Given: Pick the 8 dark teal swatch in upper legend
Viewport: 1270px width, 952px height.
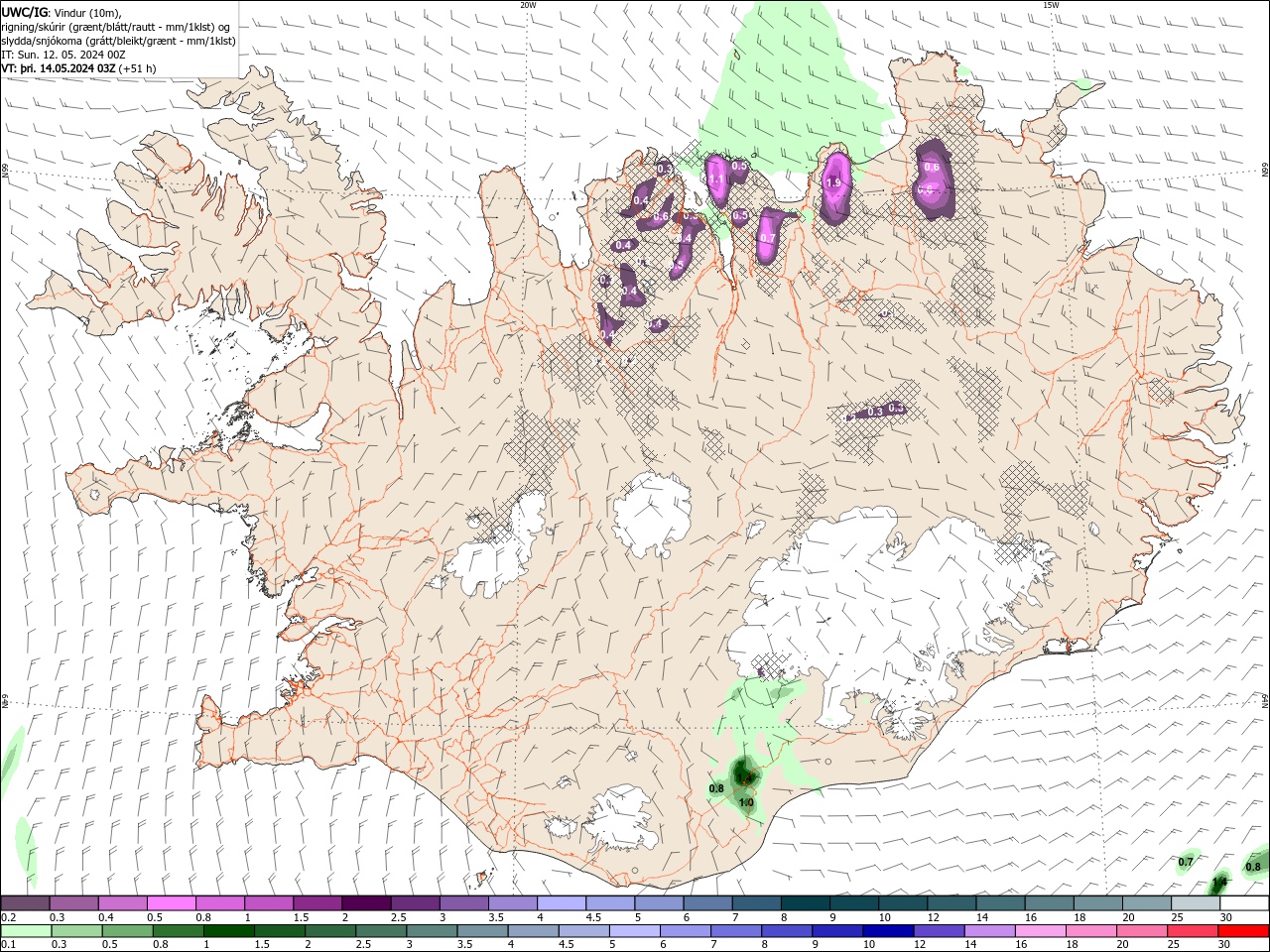Looking at the screenshot, I should pyautogui.click(x=805, y=903).
